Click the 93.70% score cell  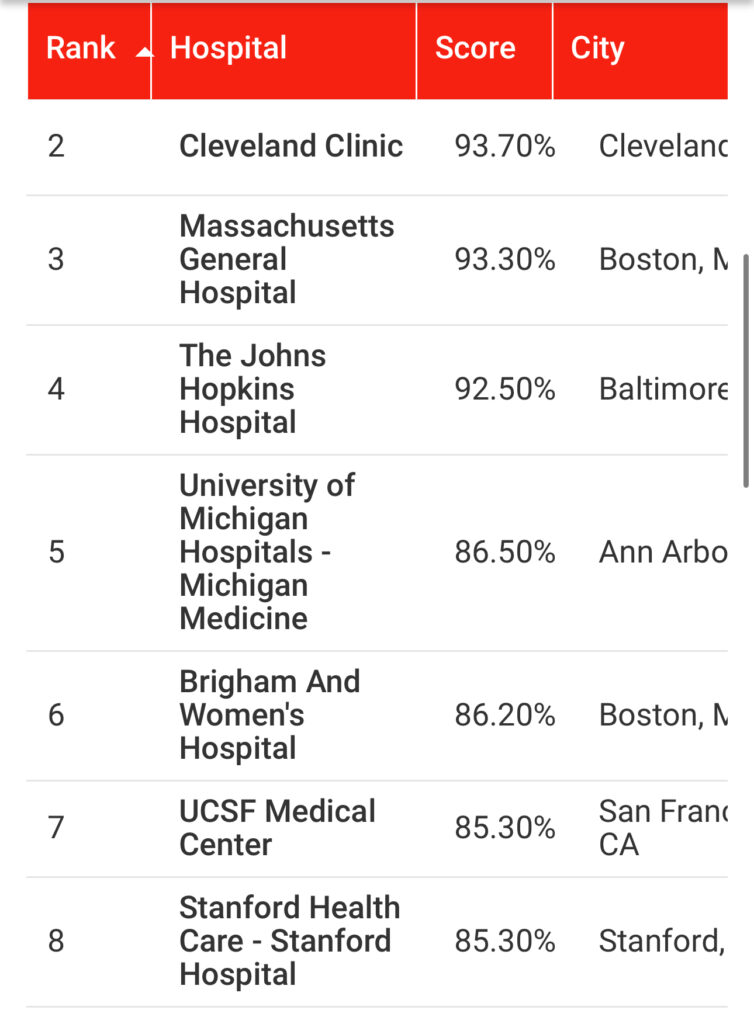[505, 146]
